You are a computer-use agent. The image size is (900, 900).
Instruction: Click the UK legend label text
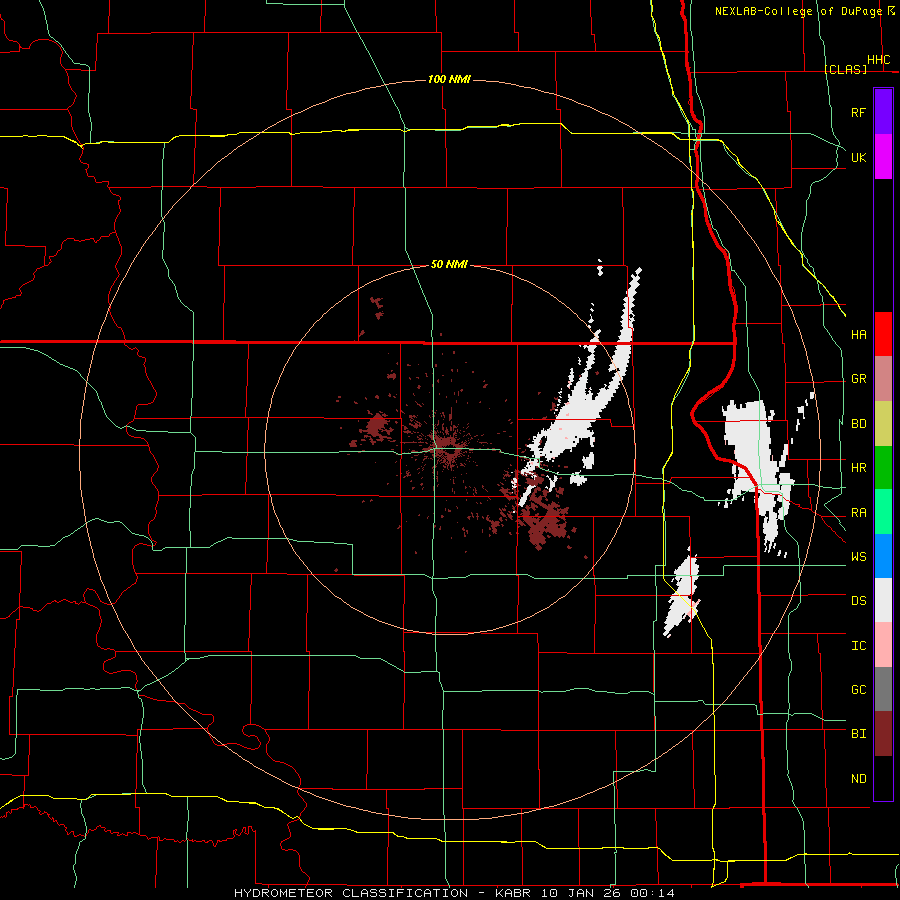tap(858, 157)
